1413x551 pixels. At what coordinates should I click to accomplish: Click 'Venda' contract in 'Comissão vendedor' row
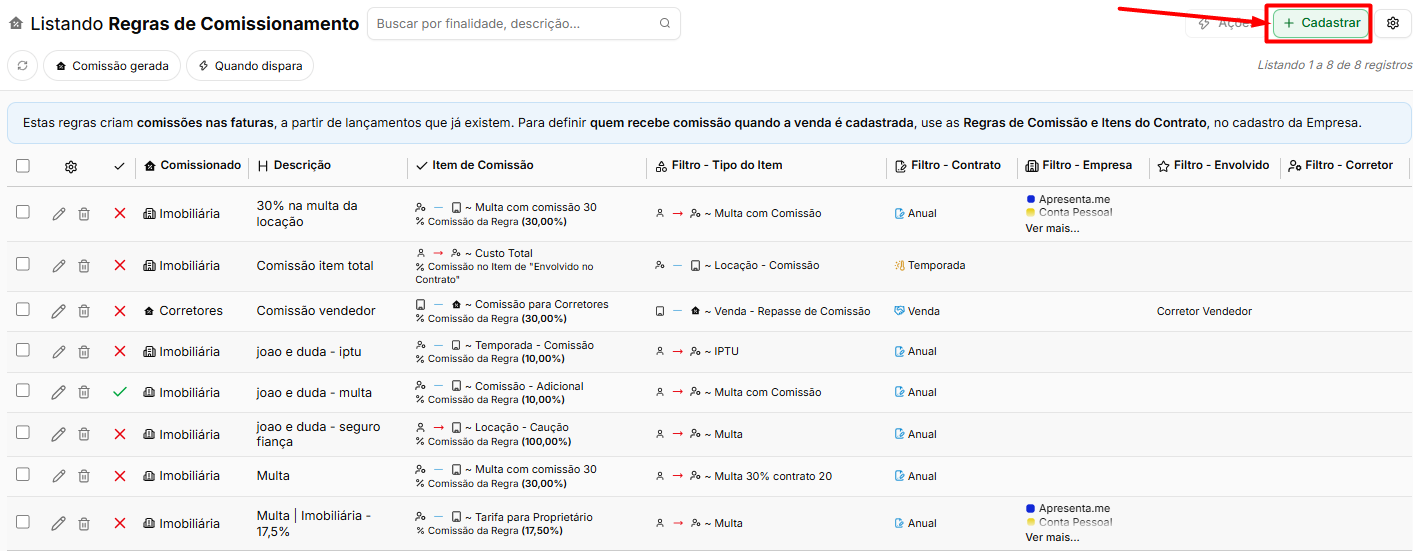(917, 311)
